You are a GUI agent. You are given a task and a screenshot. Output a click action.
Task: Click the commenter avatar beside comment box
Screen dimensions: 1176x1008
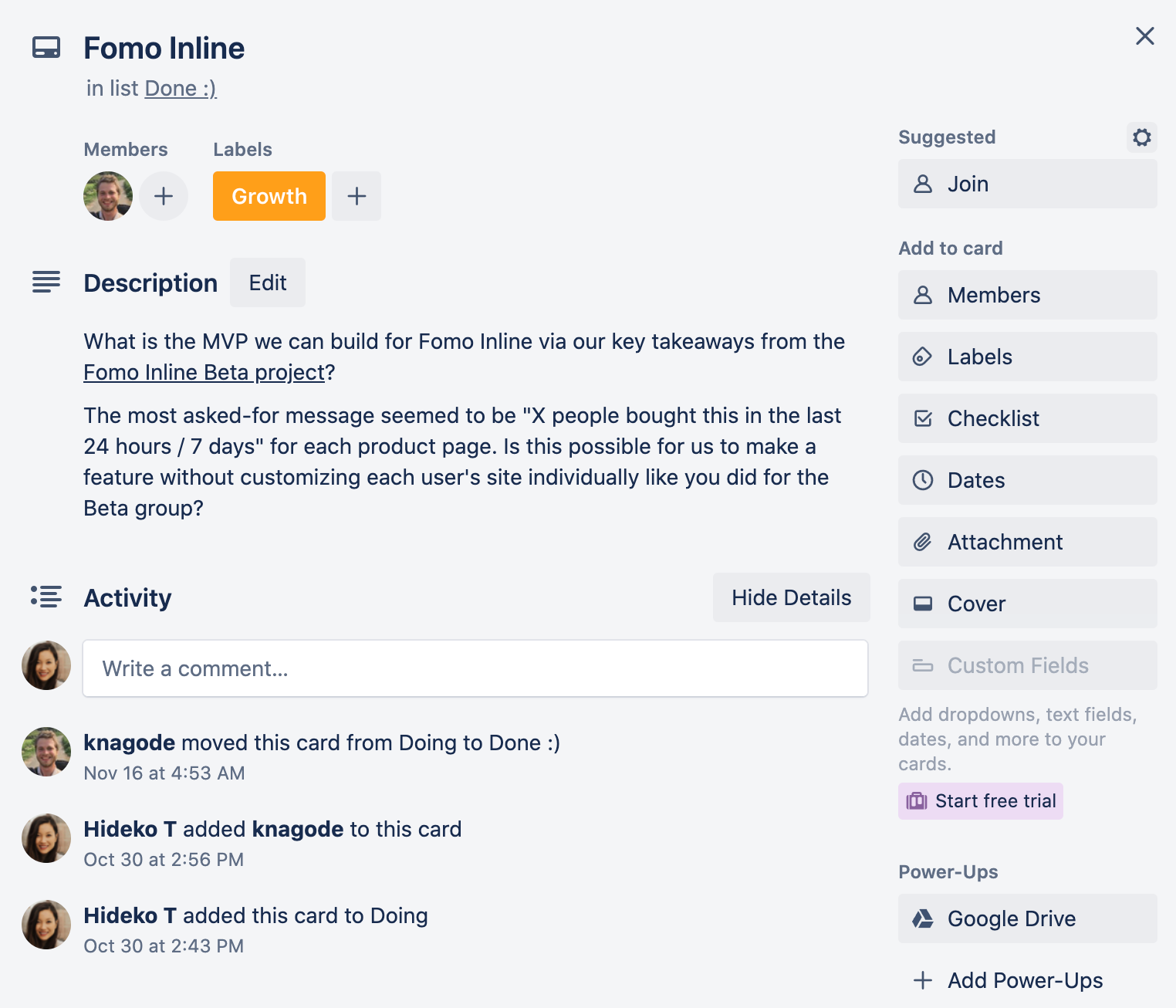(x=46, y=665)
